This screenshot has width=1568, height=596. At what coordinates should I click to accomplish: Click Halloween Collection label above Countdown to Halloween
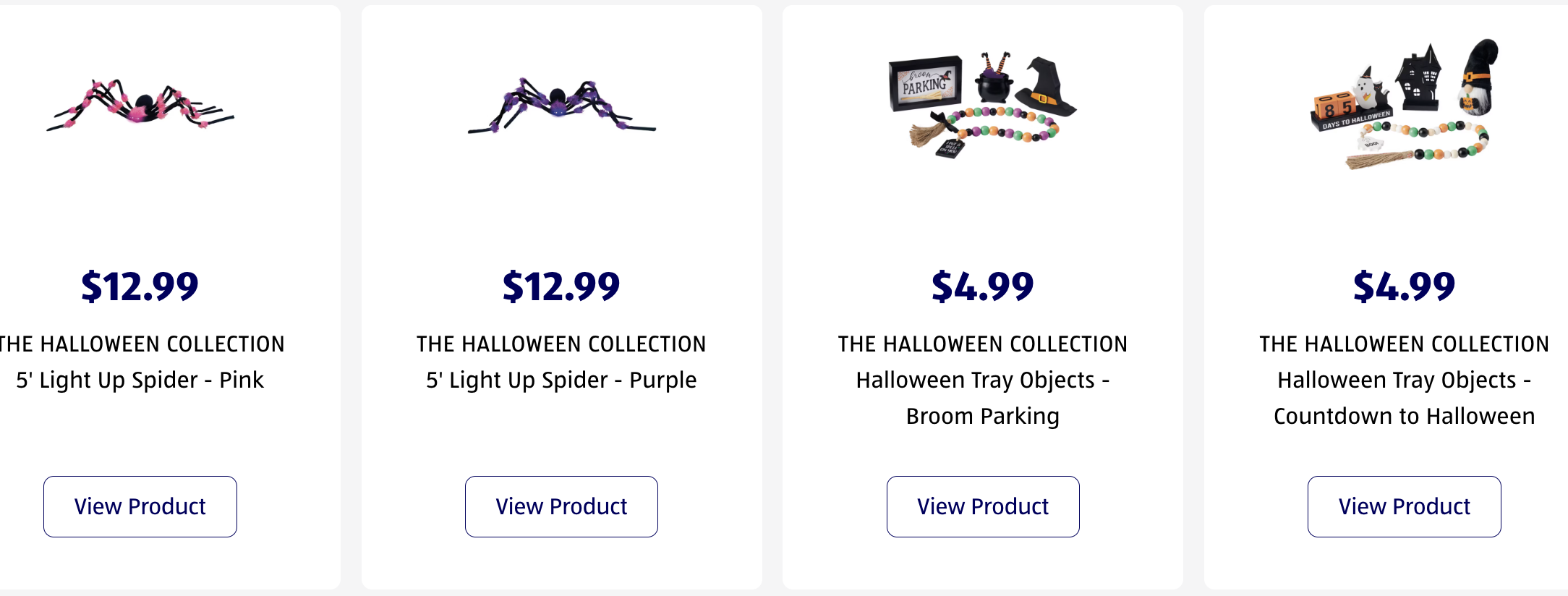(1404, 344)
